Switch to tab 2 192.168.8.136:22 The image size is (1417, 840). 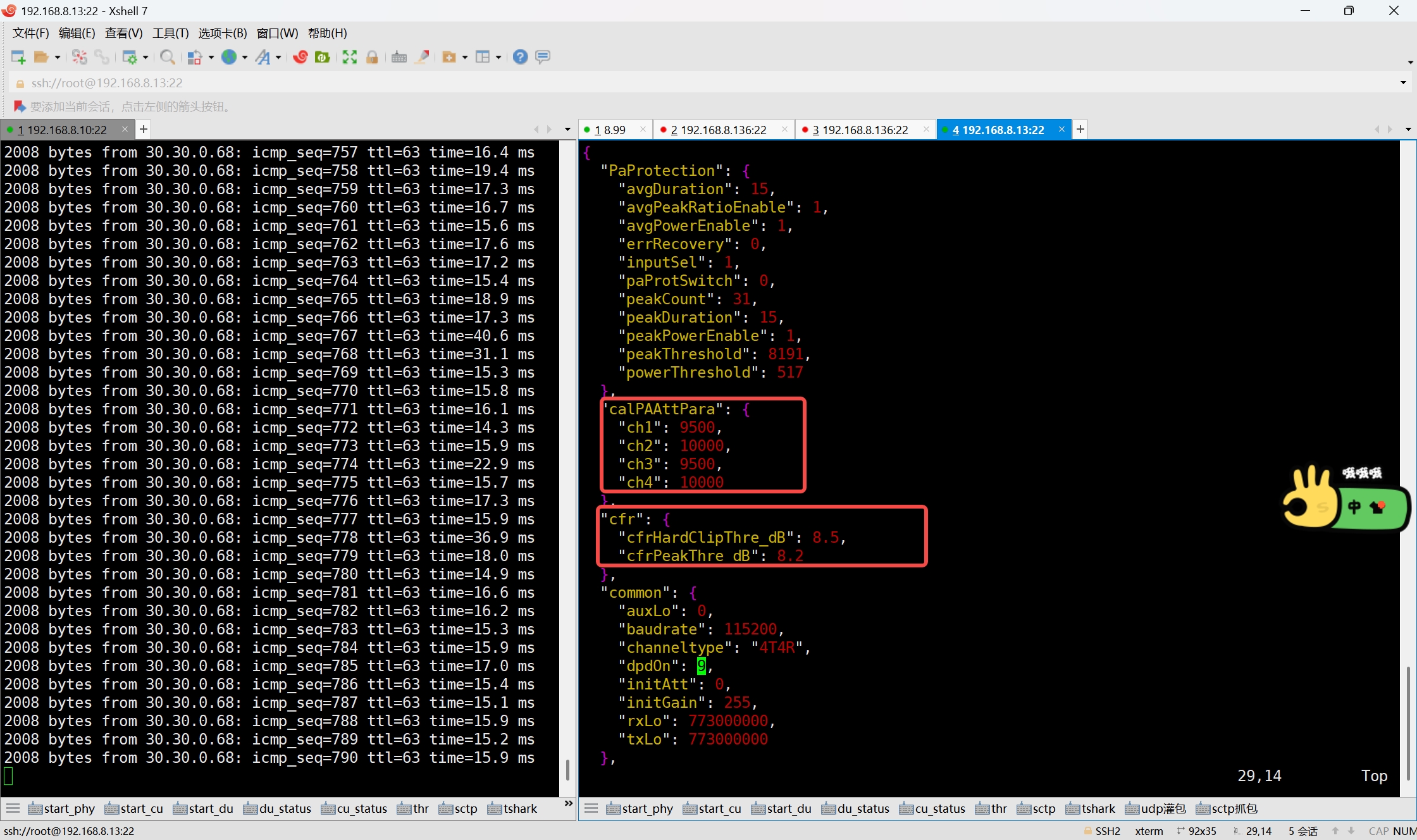(719, 130)
